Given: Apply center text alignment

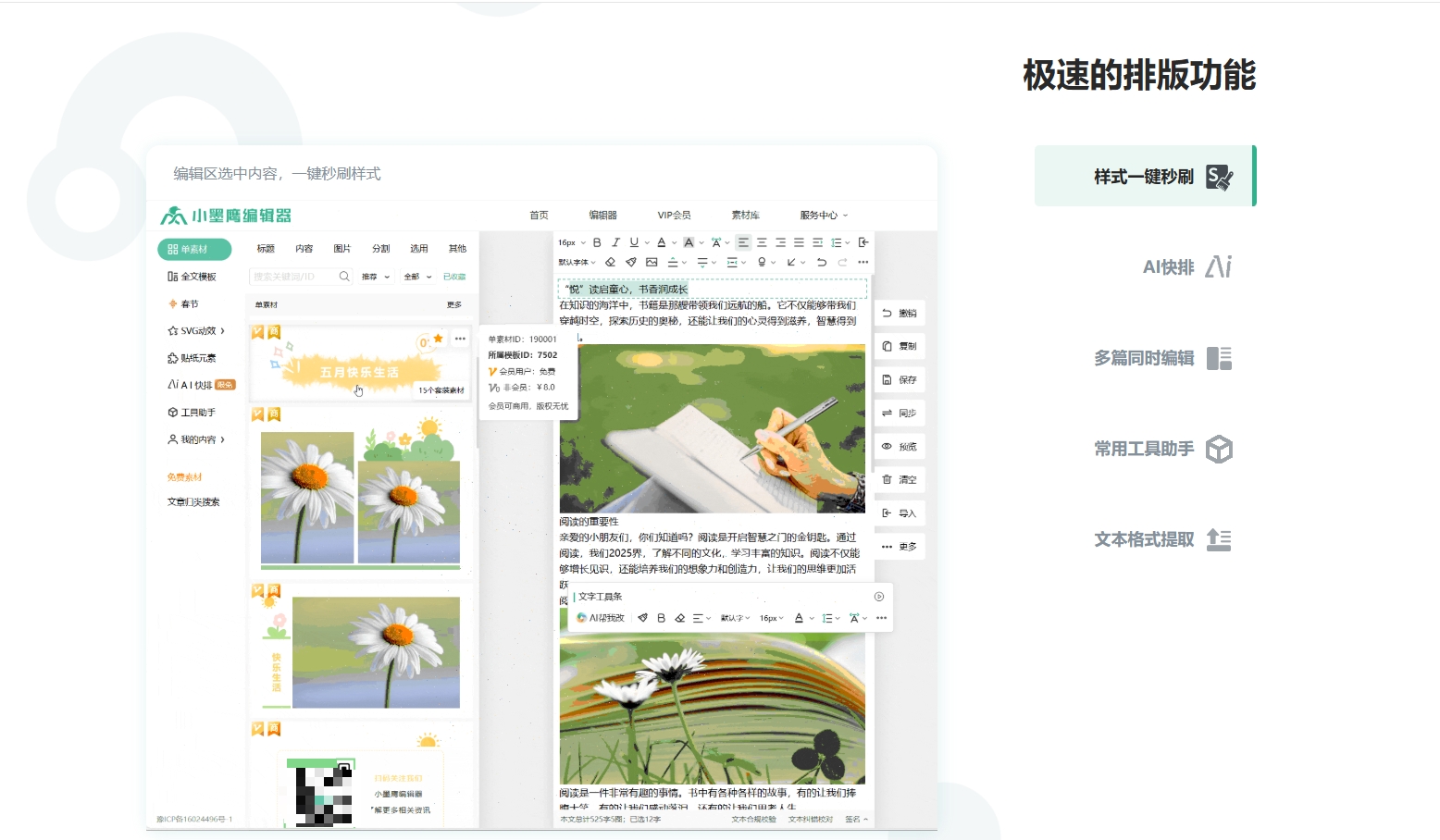Looking at the screenshot, I should tap(762, 242).
